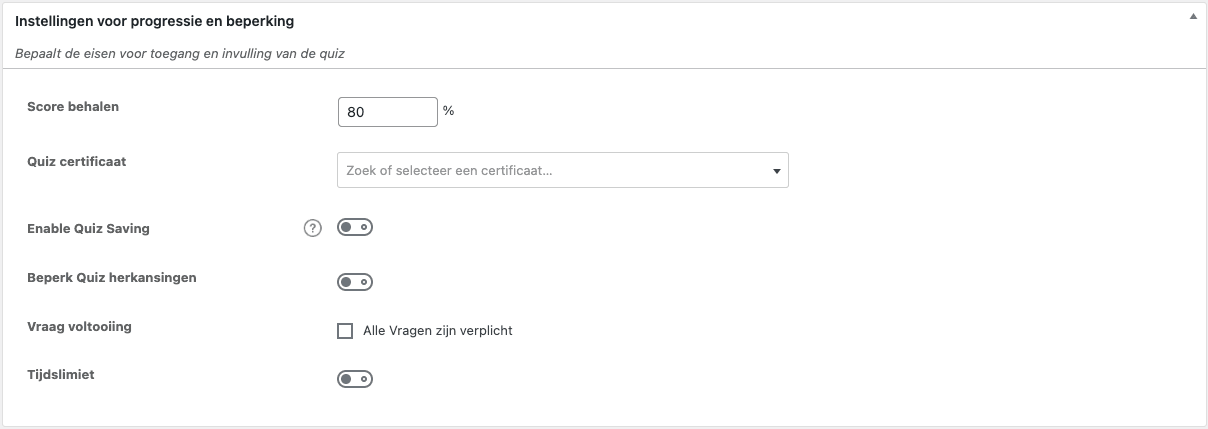The height and width of the screenshot is (429, 1208).
Task: Click the certificaat search placeholder text
Action: click(x=449, y=171)
